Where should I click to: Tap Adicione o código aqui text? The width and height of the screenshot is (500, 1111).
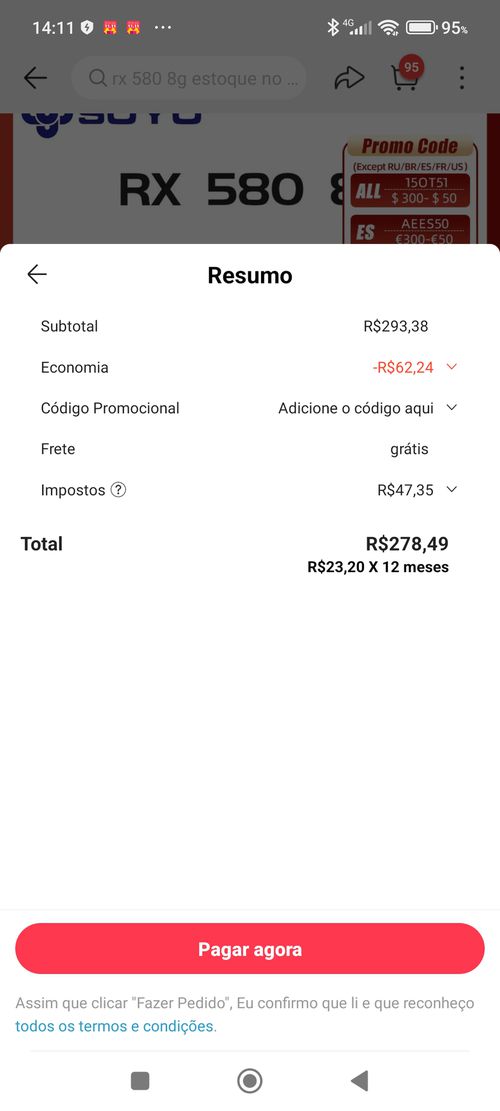click(x=356, y=408)
